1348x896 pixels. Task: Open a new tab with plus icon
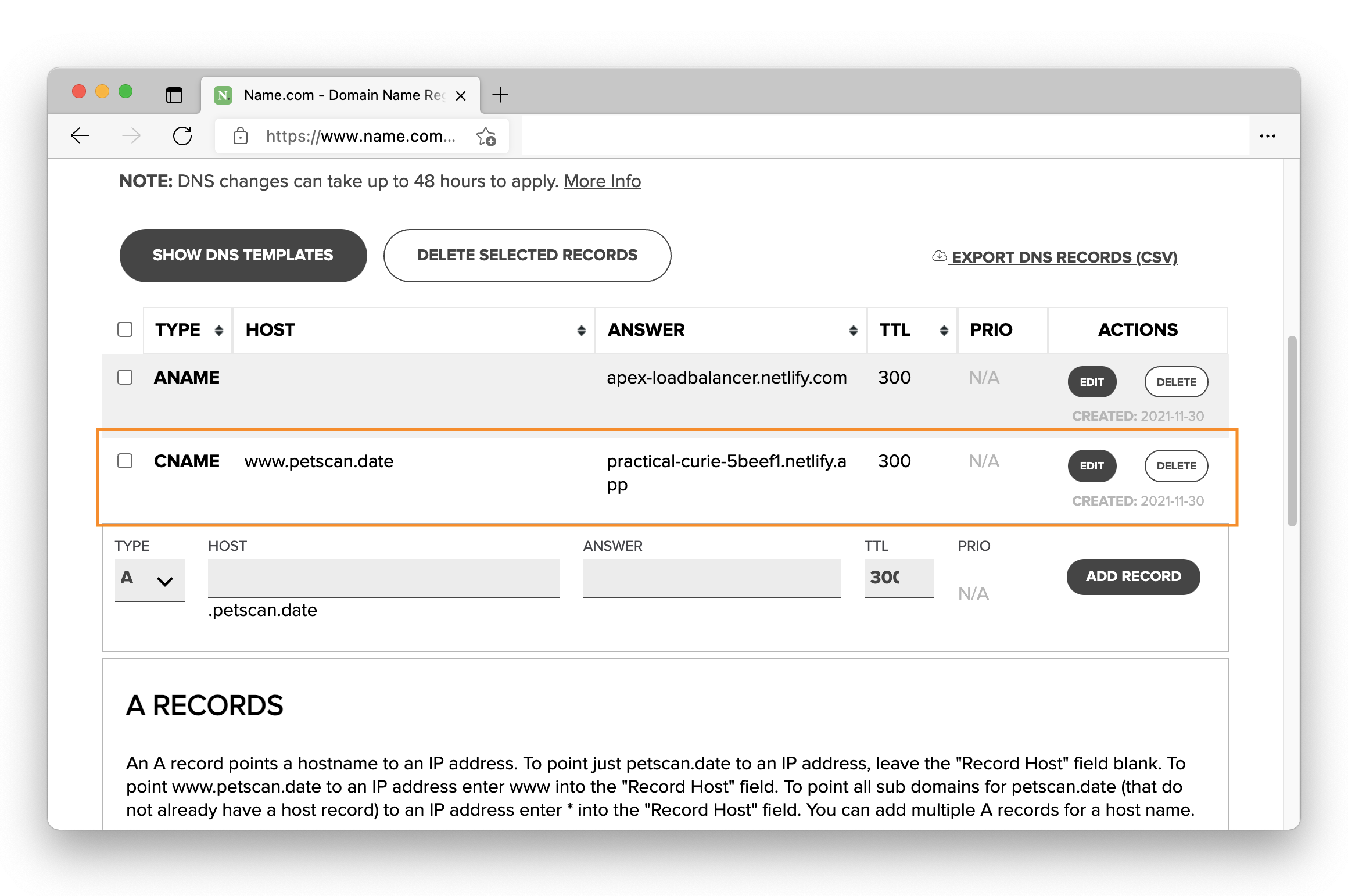tap(500, 95)
